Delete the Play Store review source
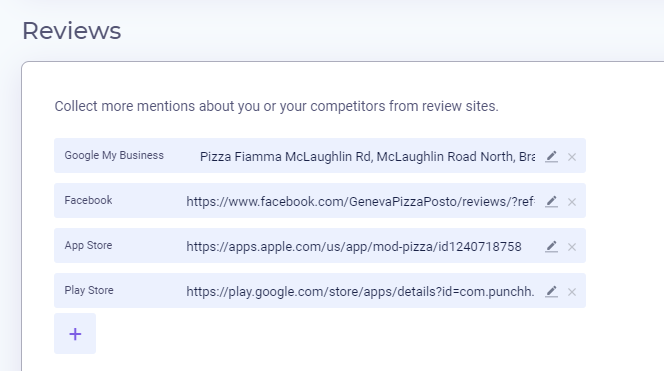The image size is (664, 371). (x=572, y=292)
